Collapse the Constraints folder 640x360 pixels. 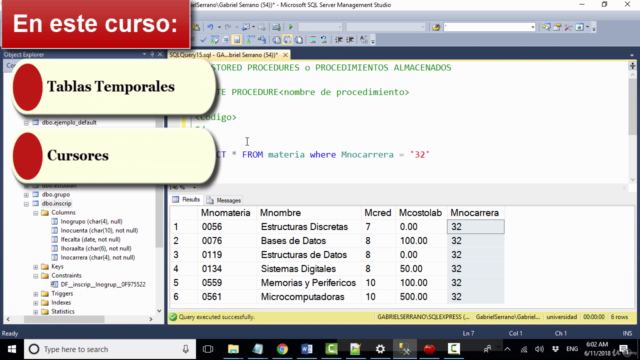click(x=36, y=276)
